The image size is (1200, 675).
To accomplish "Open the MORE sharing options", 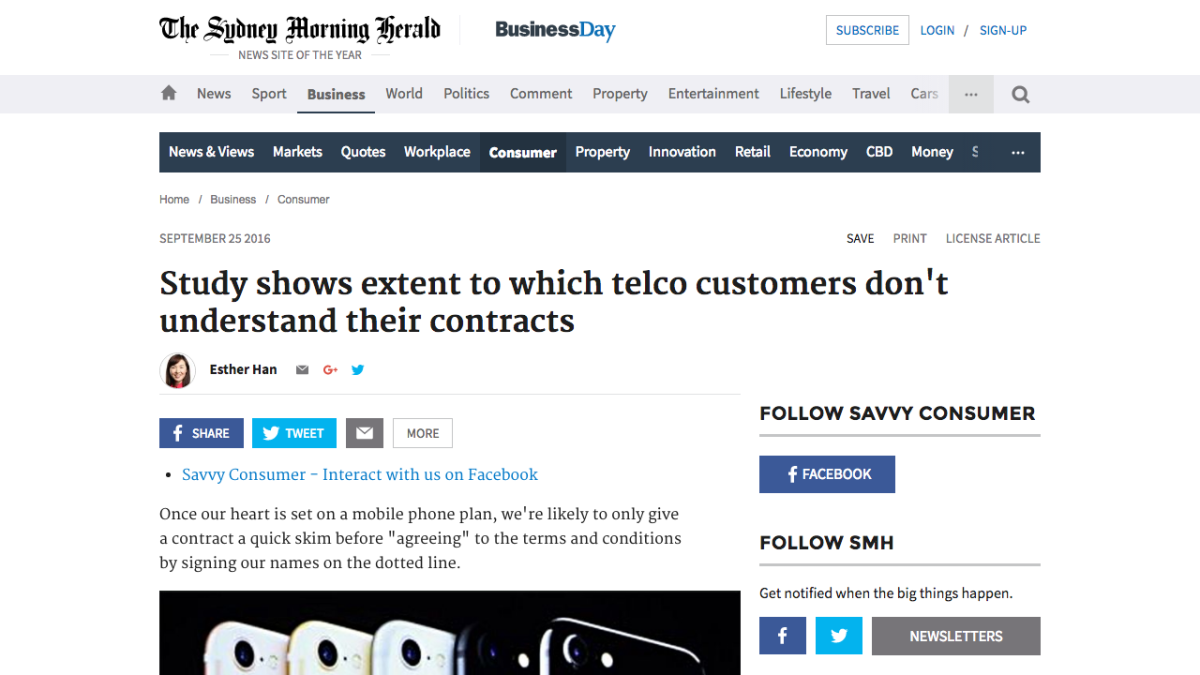I will tap(422, 432).
